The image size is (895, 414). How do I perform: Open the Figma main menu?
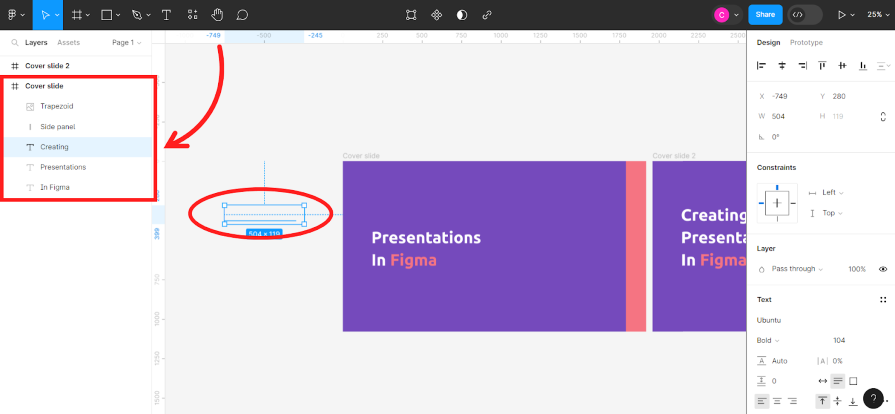(x=13, y=15)
